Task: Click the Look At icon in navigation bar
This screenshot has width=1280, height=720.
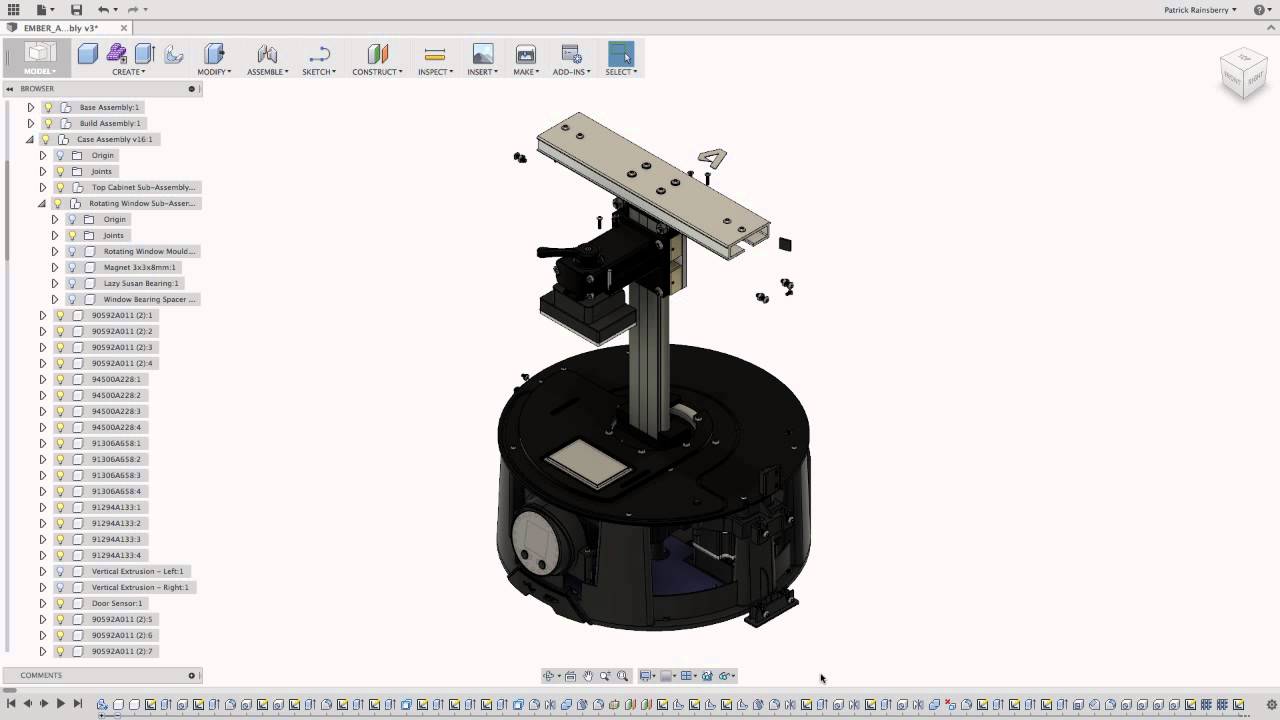Action: (570, 676)
